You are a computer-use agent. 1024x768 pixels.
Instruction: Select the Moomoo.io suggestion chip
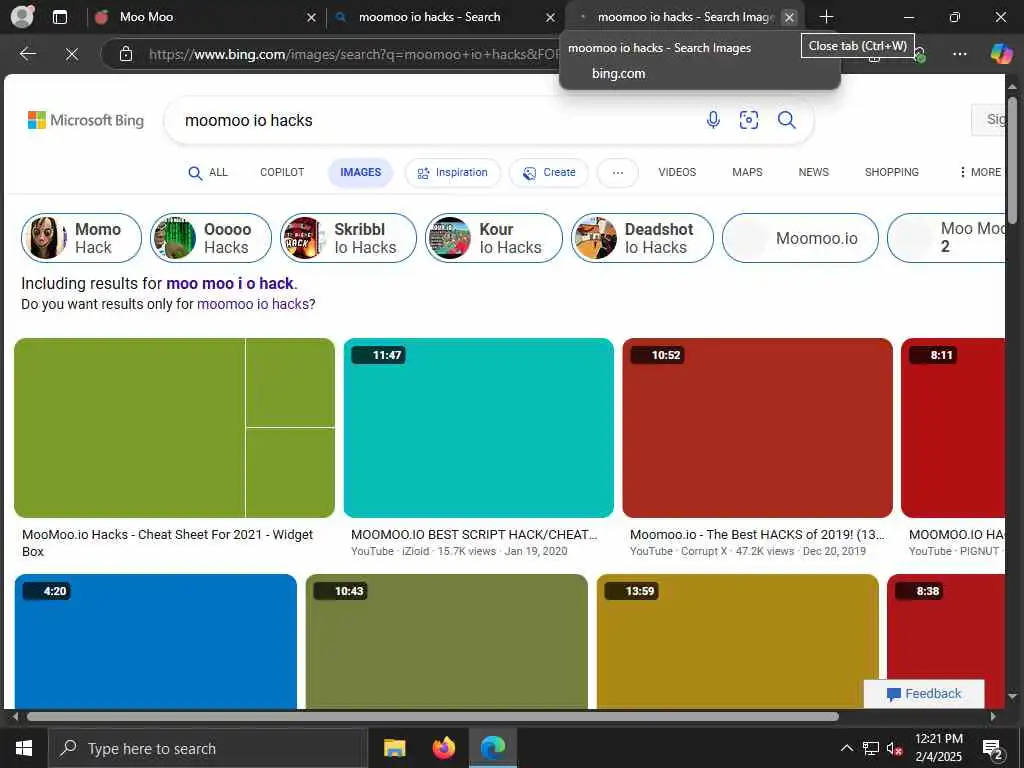800,238
